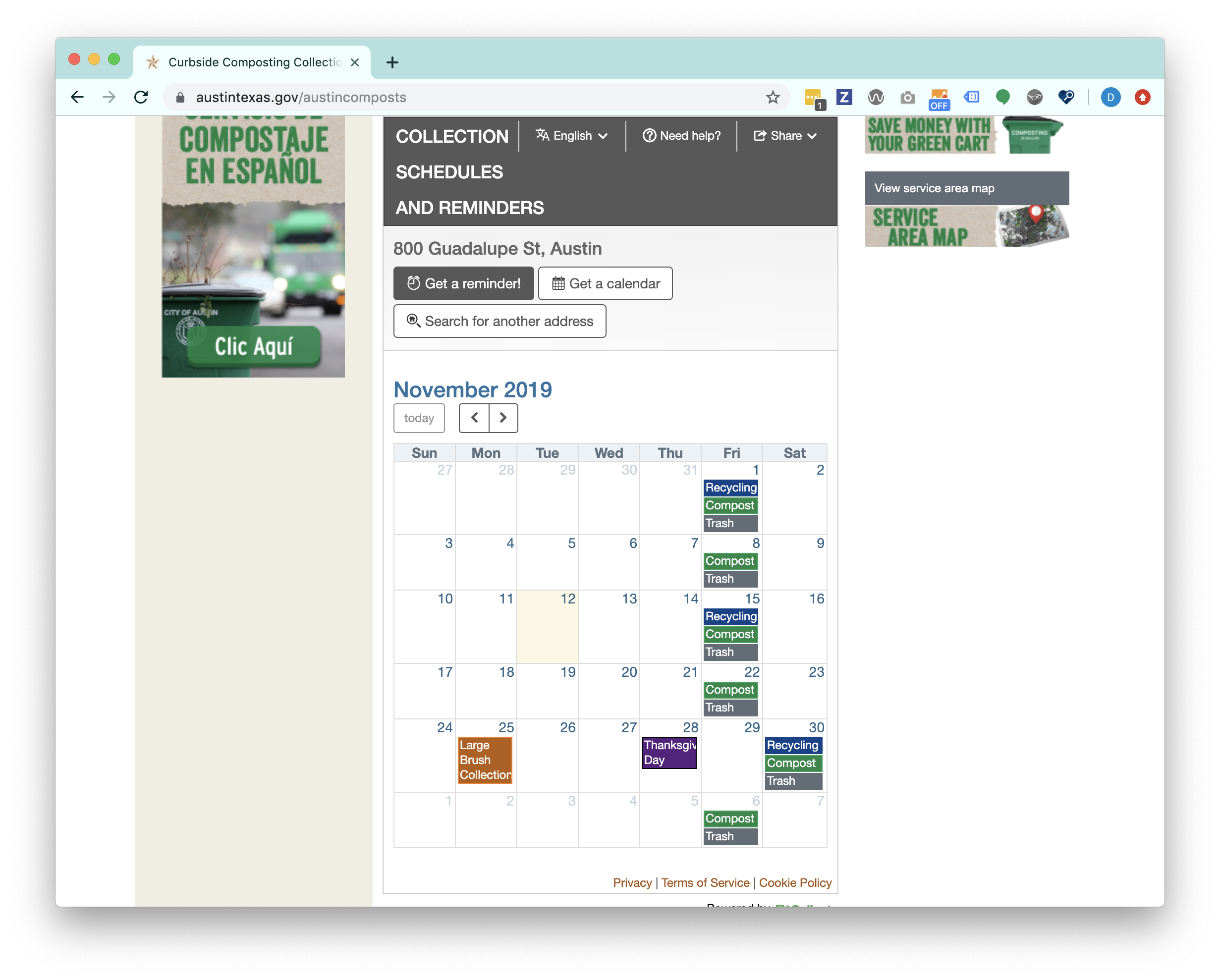Open the blue card extension icon

pyautogui.click(x=971, y=97)
